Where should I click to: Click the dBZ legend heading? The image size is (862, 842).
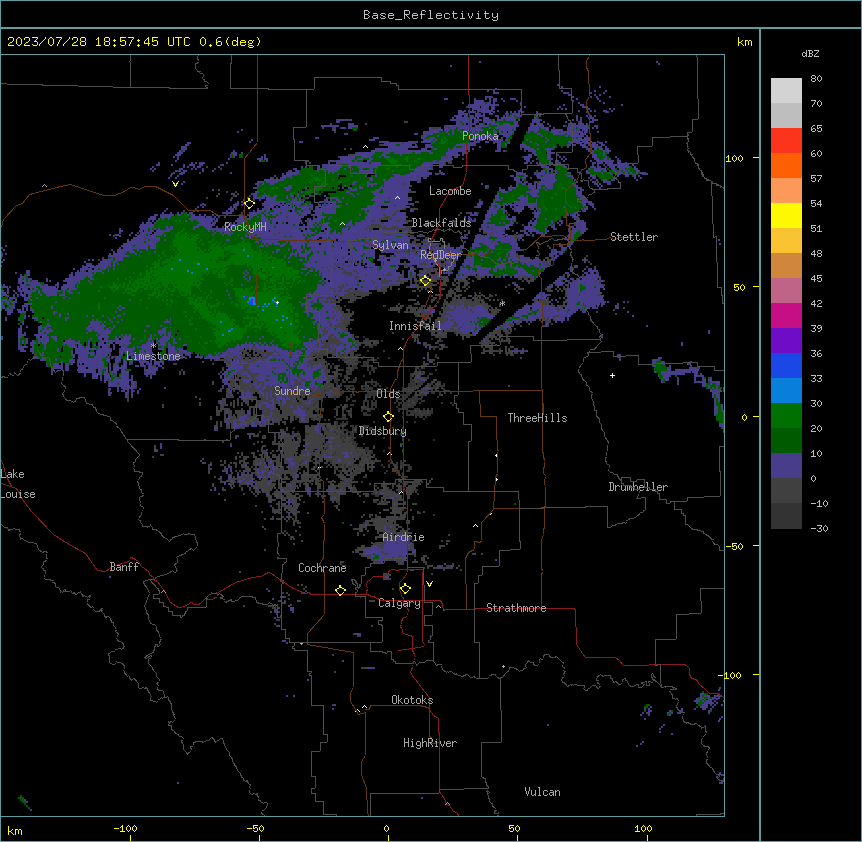[810, 53]
